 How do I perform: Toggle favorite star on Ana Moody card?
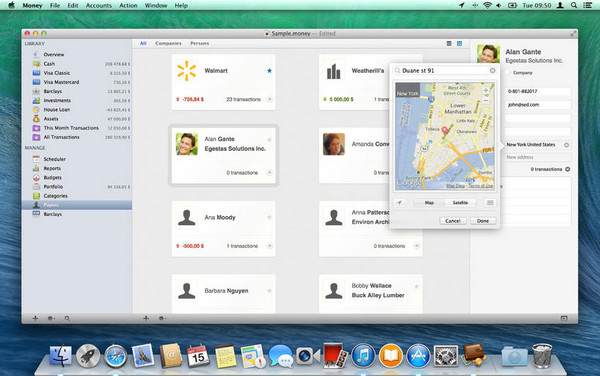(x=269, y=217)
